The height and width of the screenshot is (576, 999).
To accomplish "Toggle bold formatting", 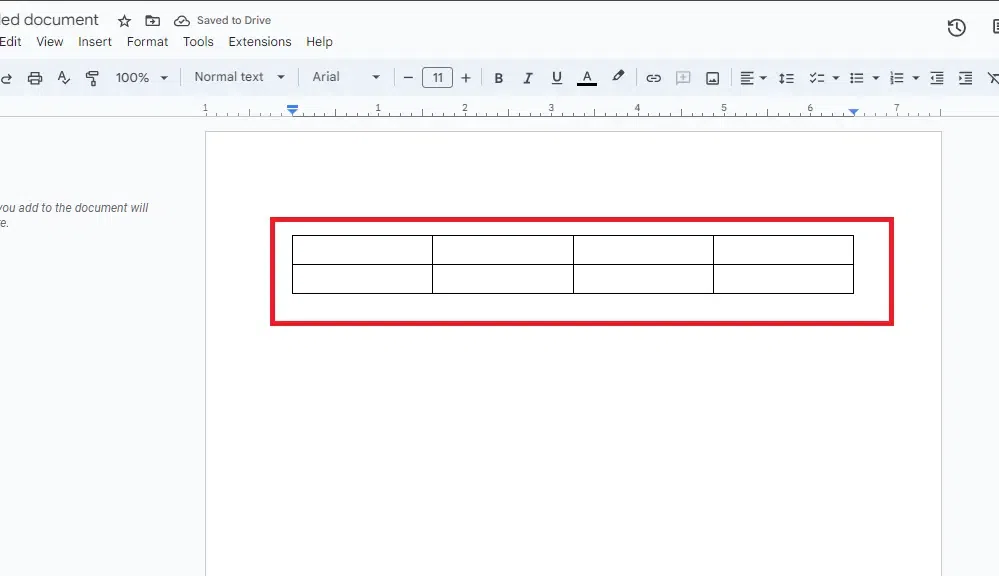I will [499, 78].
